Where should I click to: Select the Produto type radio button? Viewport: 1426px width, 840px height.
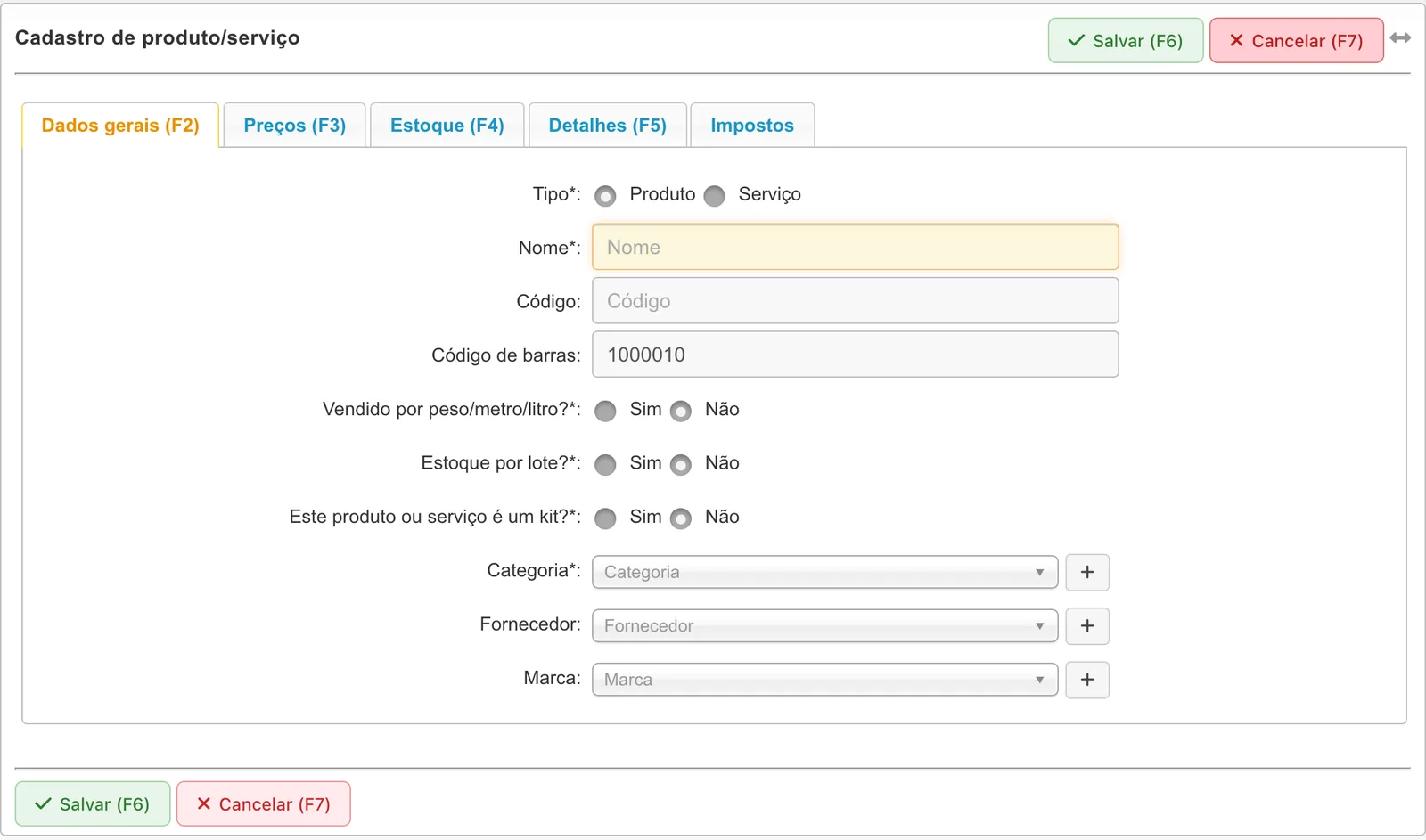click(x=605, y=196)
